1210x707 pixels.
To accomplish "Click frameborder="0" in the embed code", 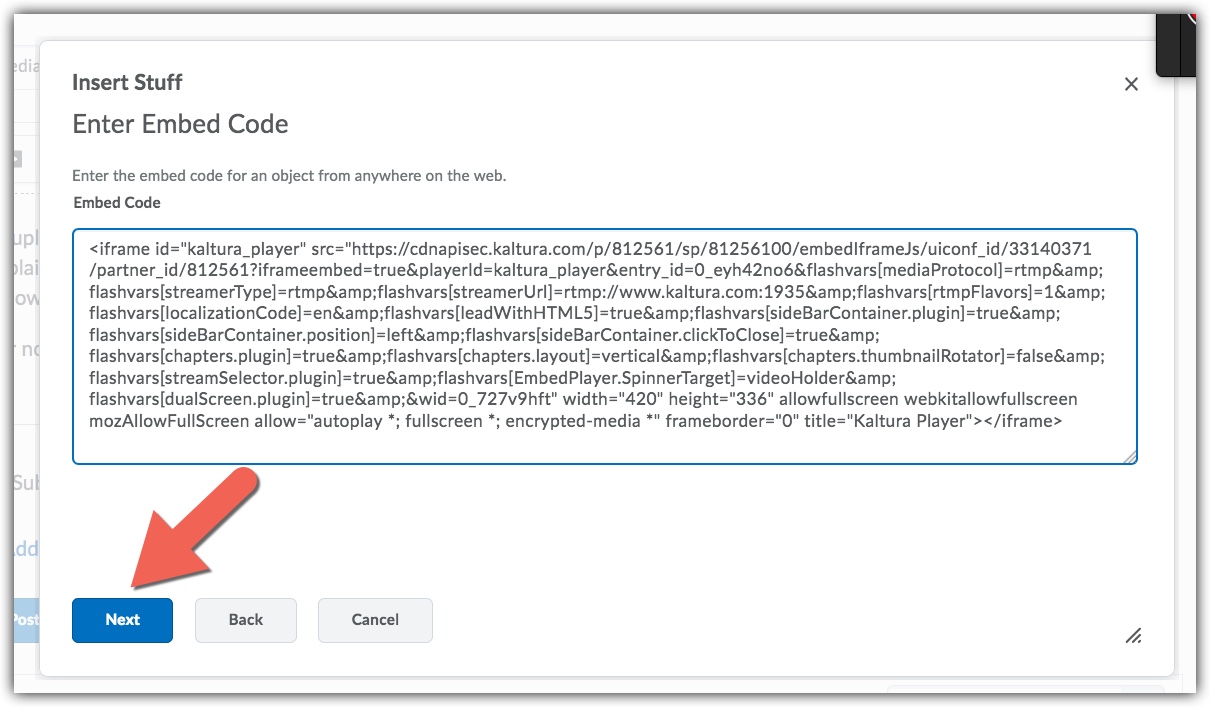I will tap(722, 421).
